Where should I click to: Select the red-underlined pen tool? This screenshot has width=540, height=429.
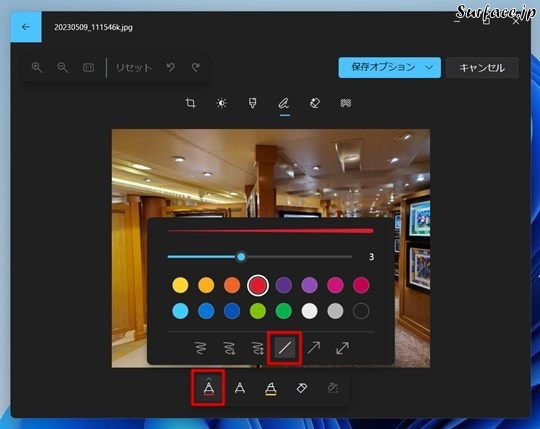208,388
